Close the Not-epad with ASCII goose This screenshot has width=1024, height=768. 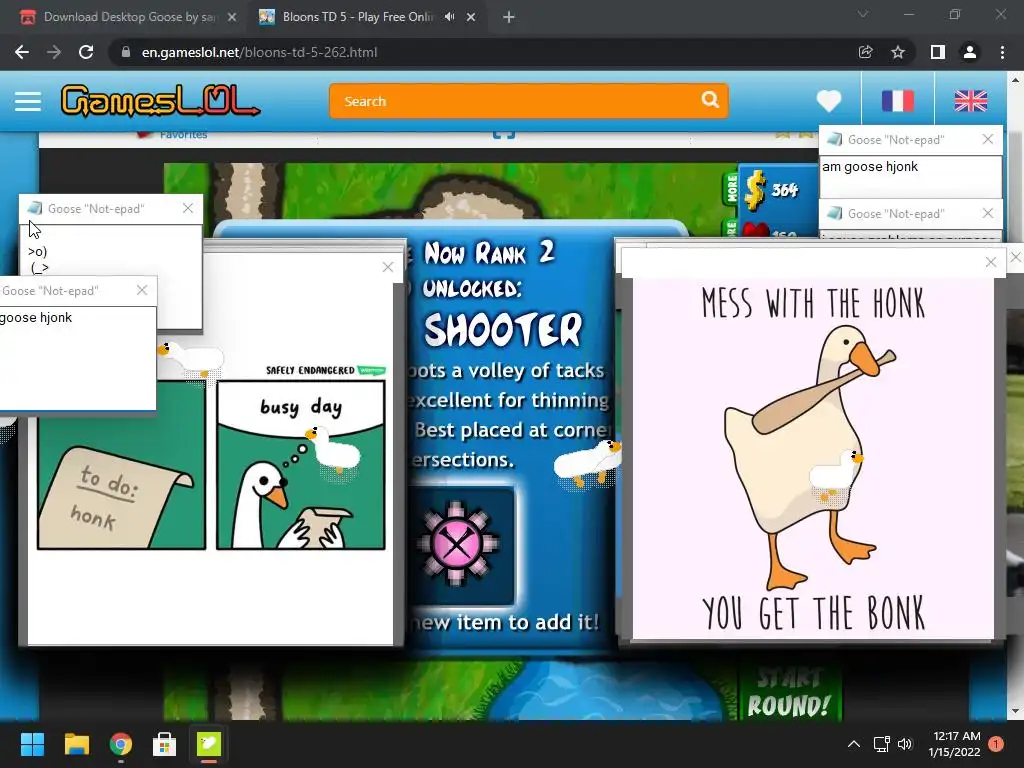[x=188, y=208]
